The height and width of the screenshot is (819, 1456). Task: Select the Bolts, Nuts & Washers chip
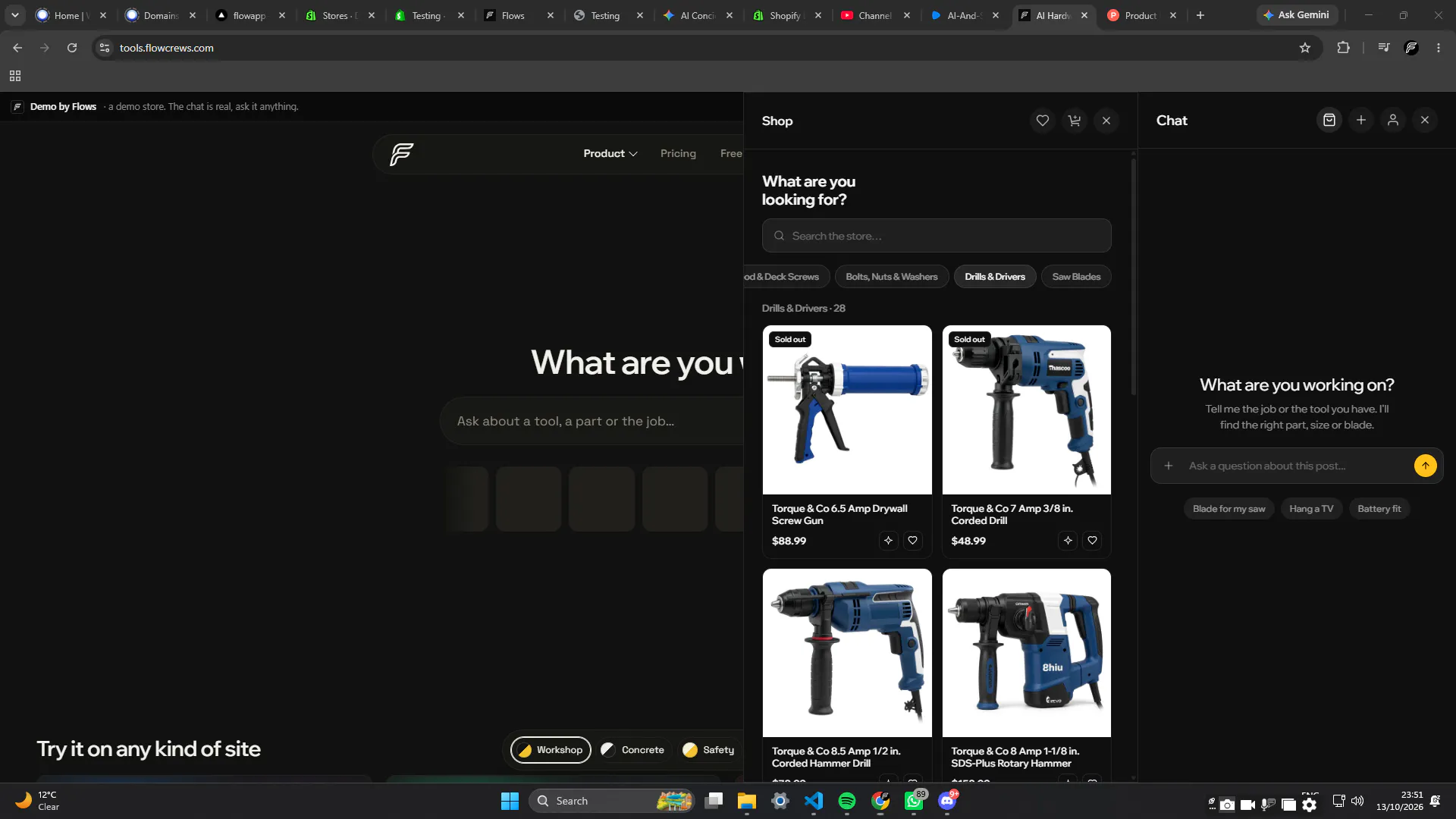[892, 277]
